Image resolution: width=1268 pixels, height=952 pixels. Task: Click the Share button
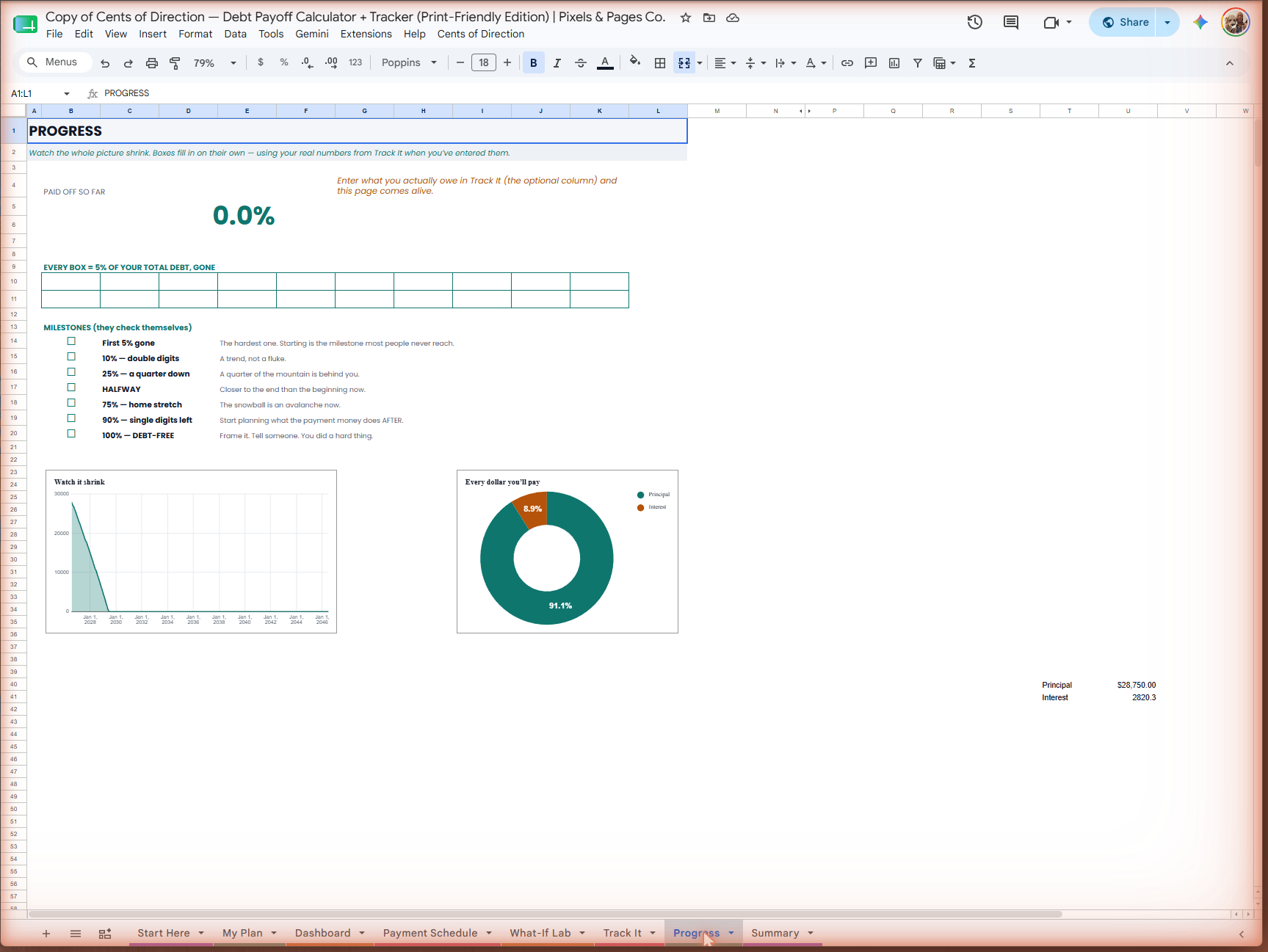[x=1123, y=22]
